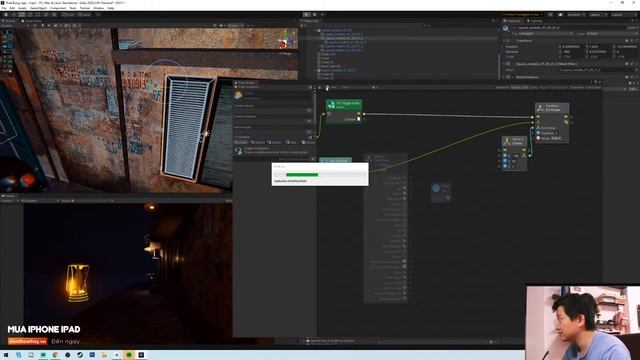This screenshot has width=640, height=360.
Task: Click the Step frame button
Action: (322, 15)
